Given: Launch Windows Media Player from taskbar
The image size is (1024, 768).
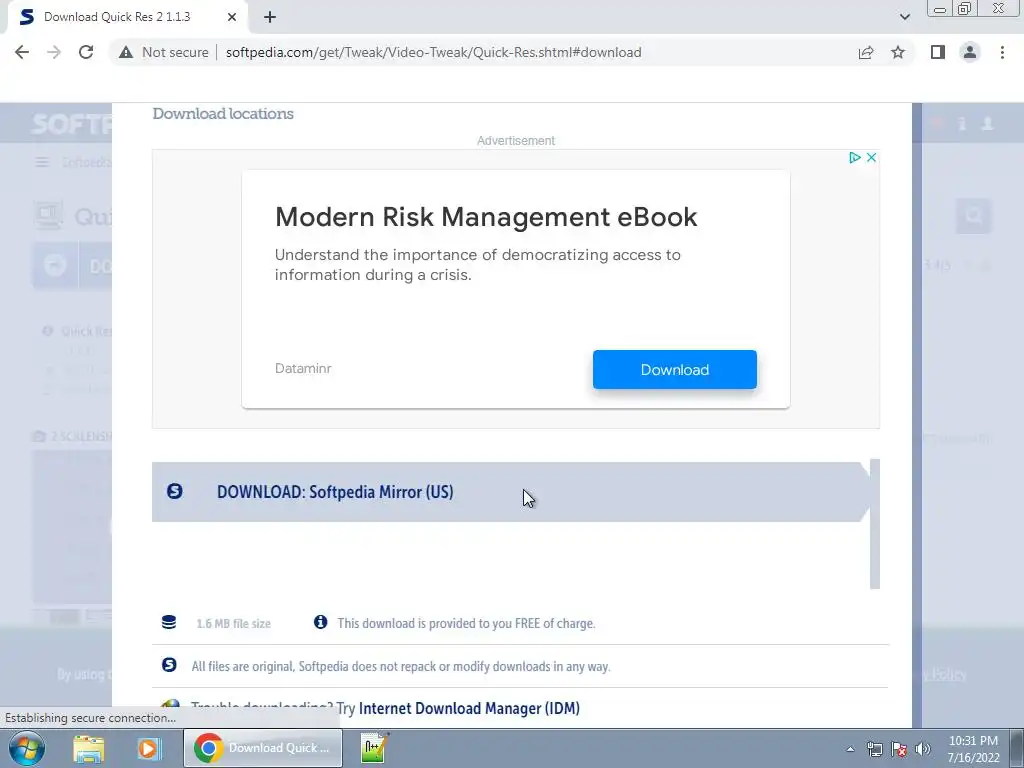Looking at the screenshot, I should click(148, 748).
